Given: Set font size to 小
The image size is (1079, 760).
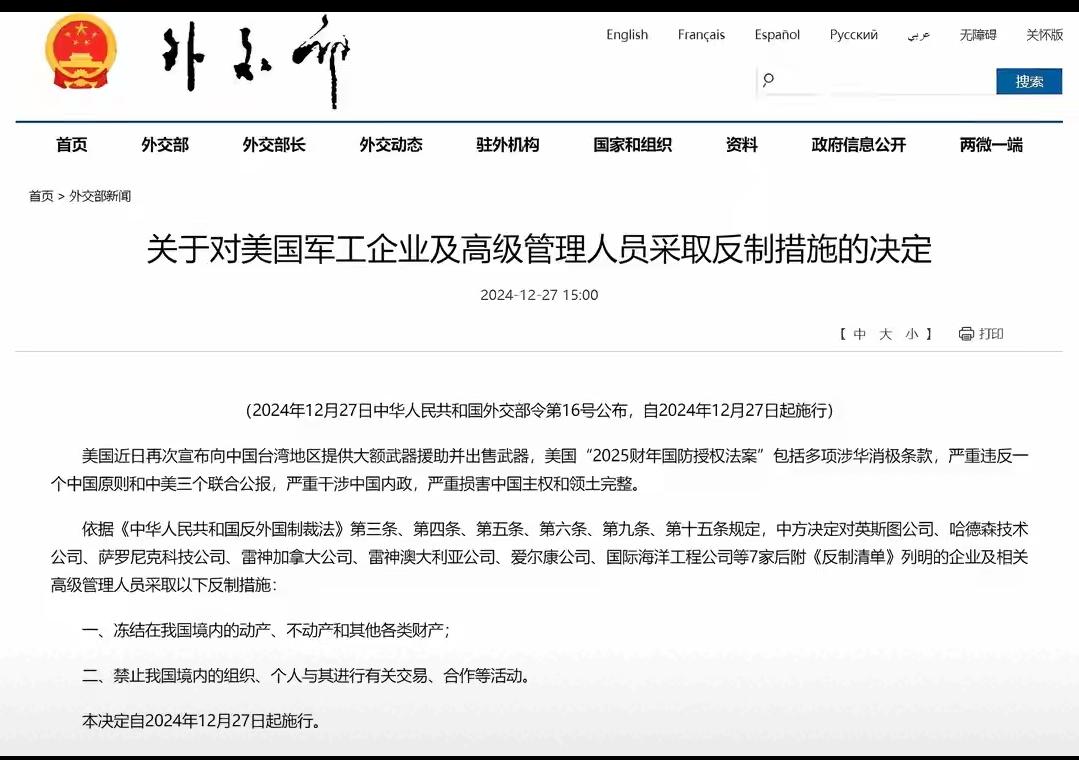Looking at the screenshot, I should click(912, 334).
